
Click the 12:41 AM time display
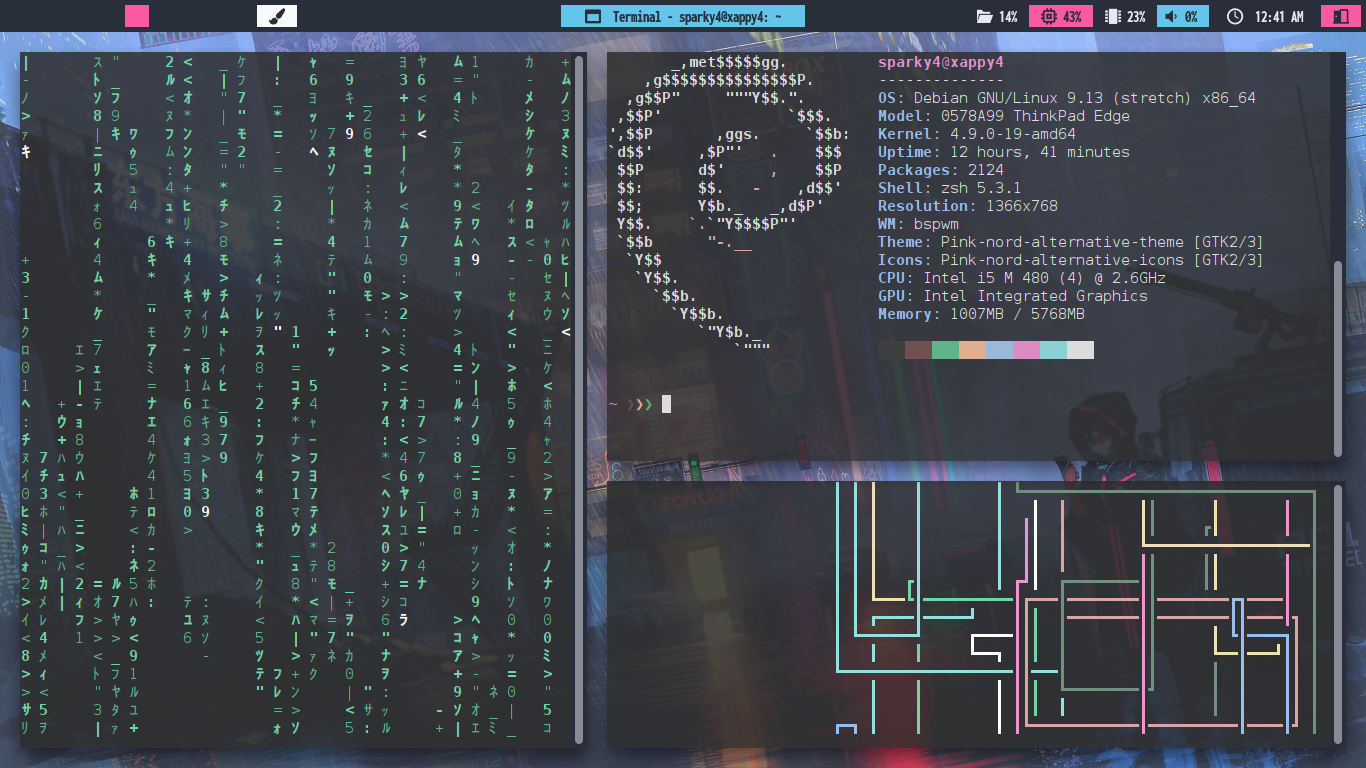point(1278,16)
